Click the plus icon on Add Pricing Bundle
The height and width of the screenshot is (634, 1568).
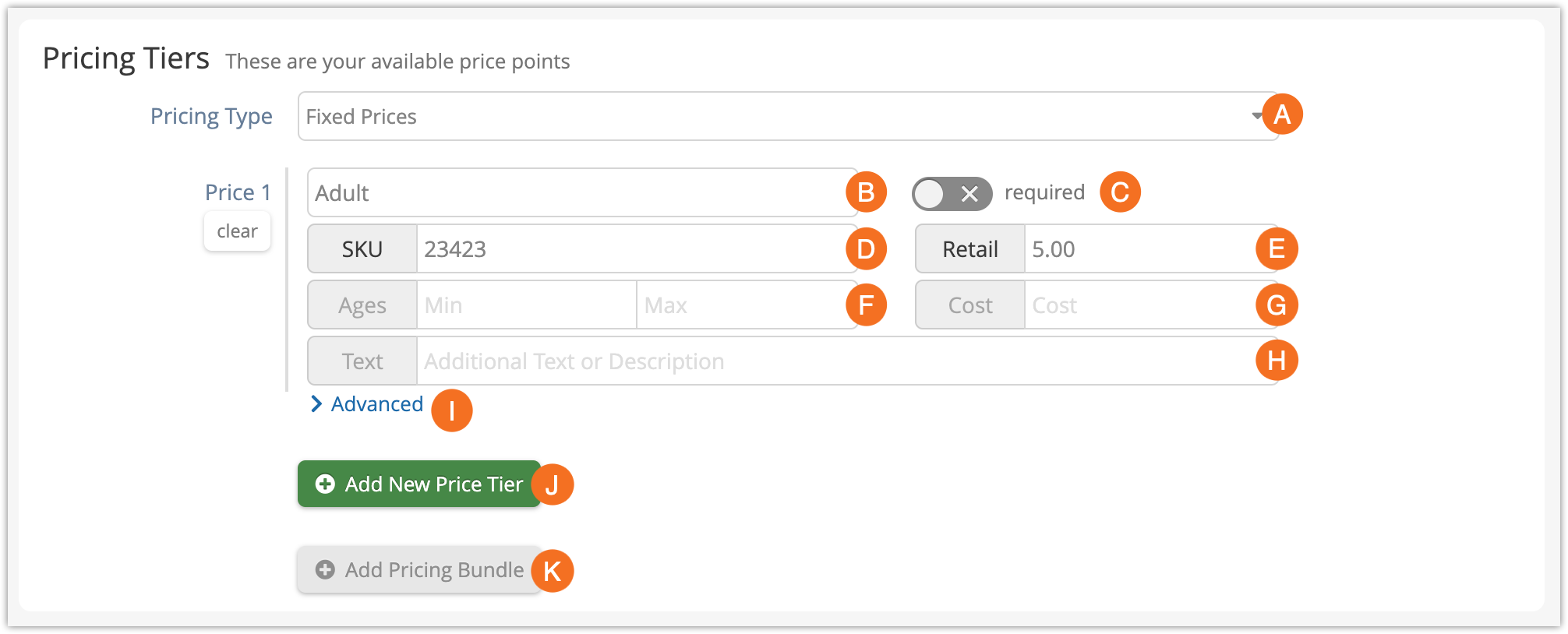click(x=325, y=569)
